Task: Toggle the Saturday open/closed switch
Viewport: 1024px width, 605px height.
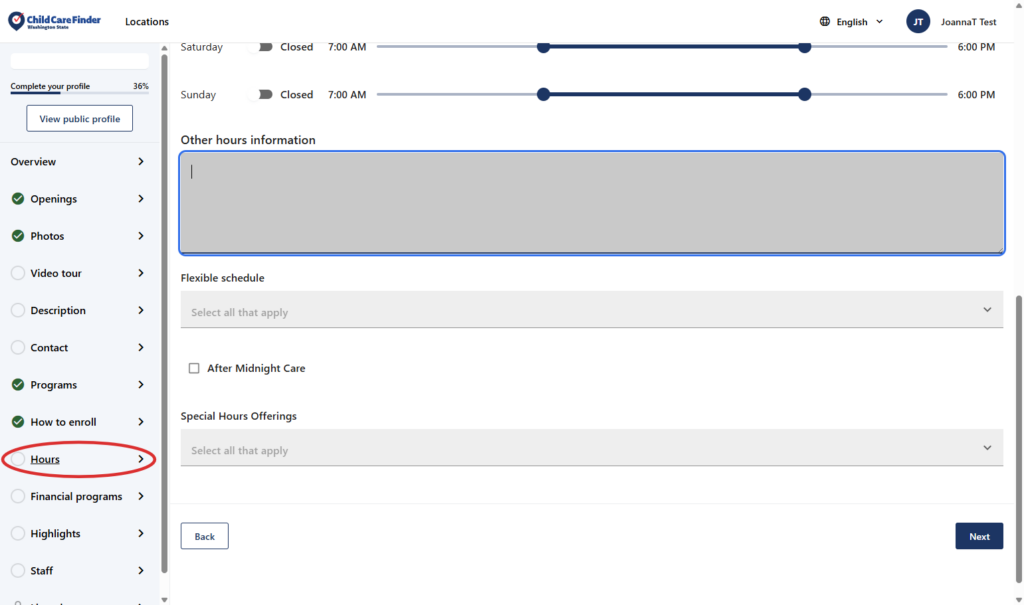Action: (x=265, y=47)
